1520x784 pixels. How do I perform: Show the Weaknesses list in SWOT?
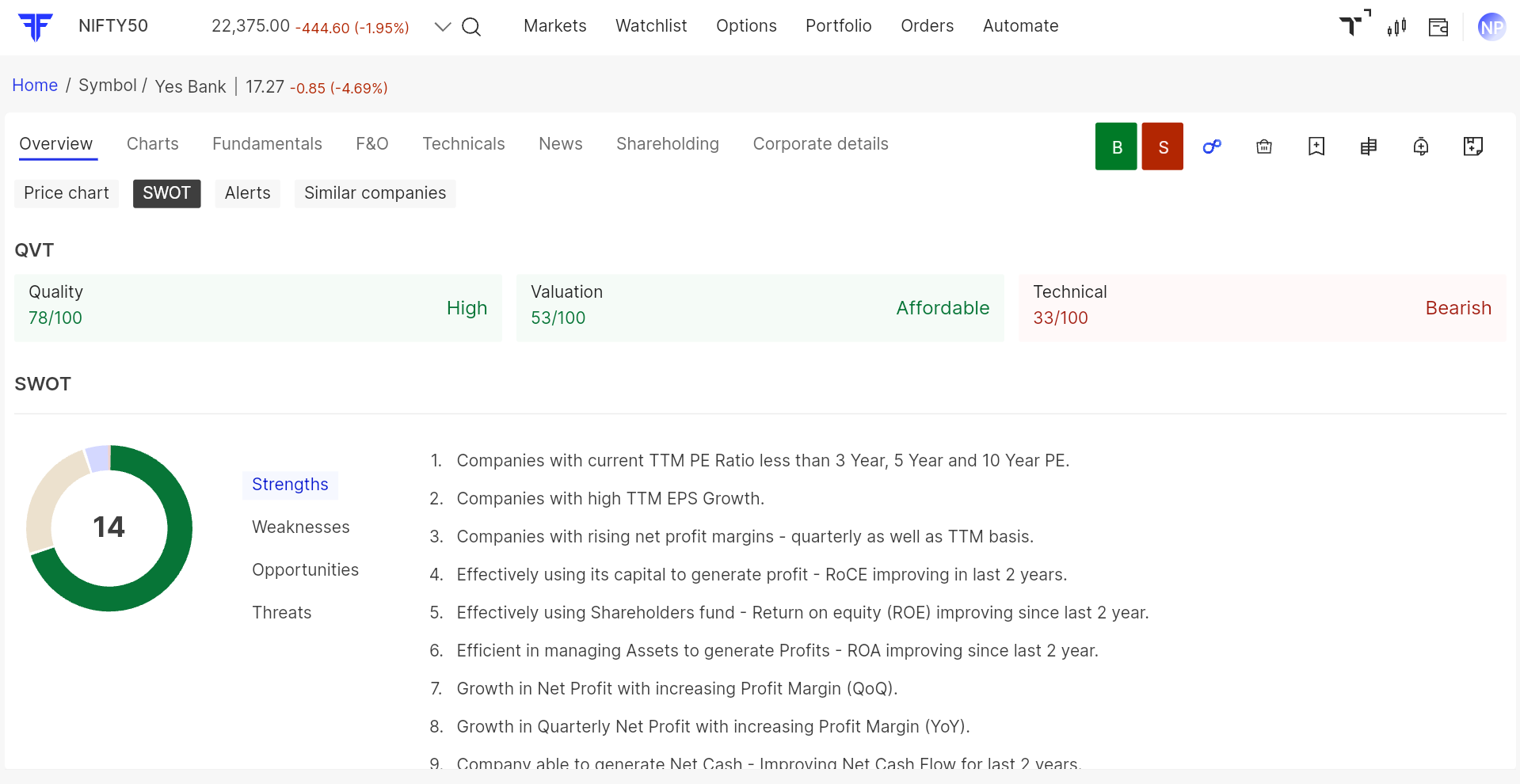click(300, 527)
